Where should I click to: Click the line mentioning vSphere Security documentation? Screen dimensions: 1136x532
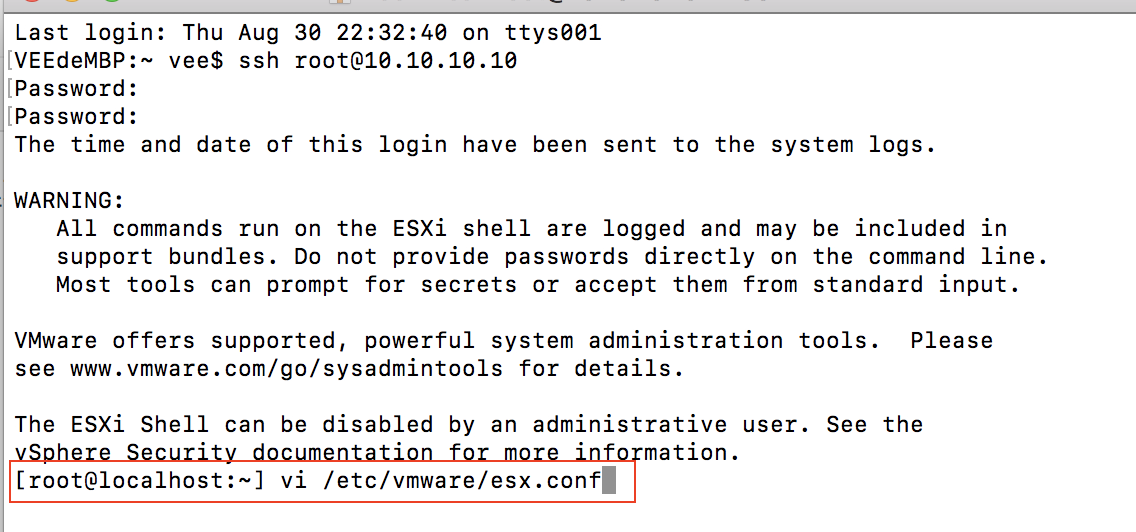pyautogui.click(x=377, y=452)
